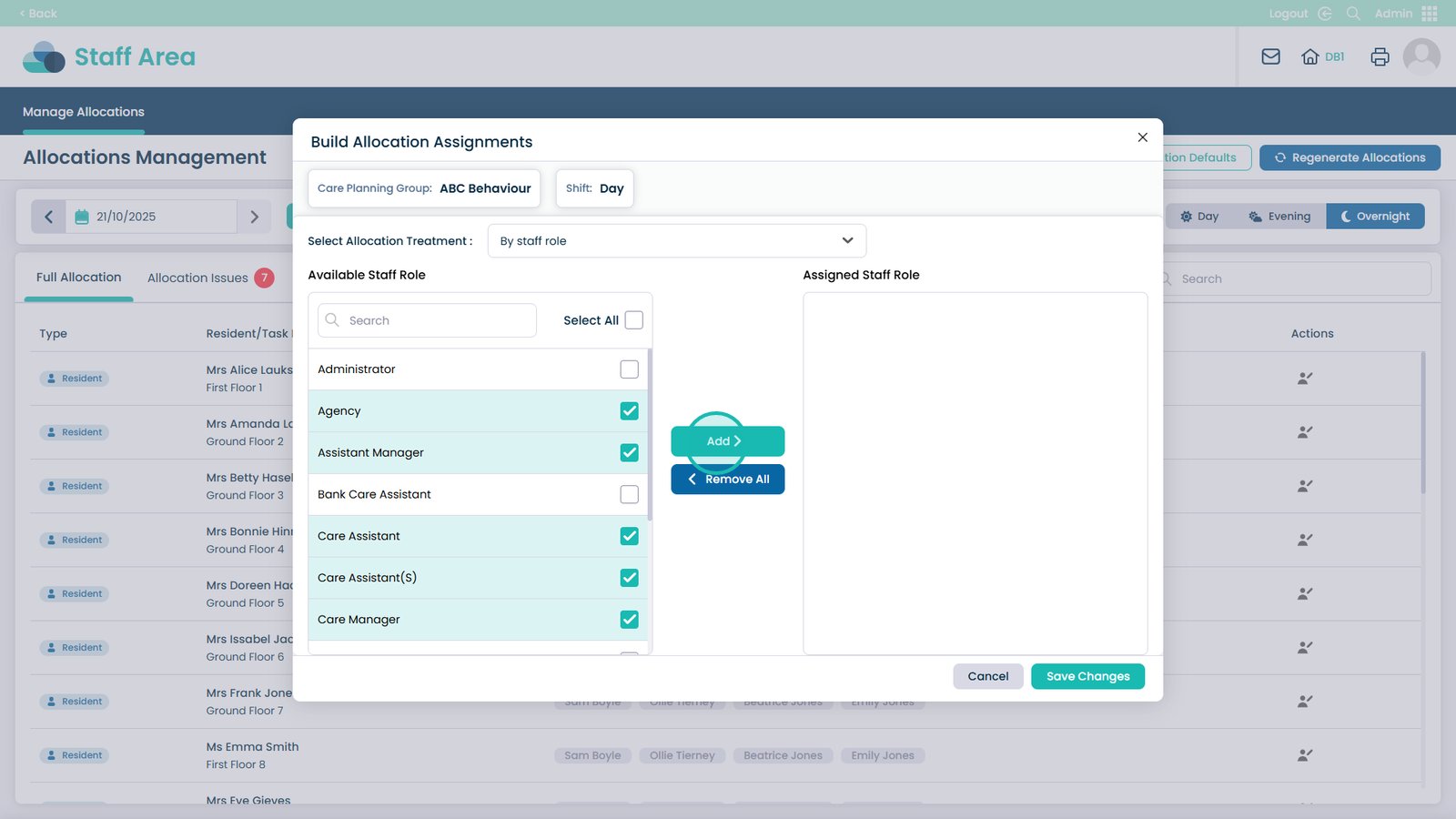The image size is (1456, 819).
Task: Check the Bank Care Assistant checkbox
Action: (x=629, y=495)
